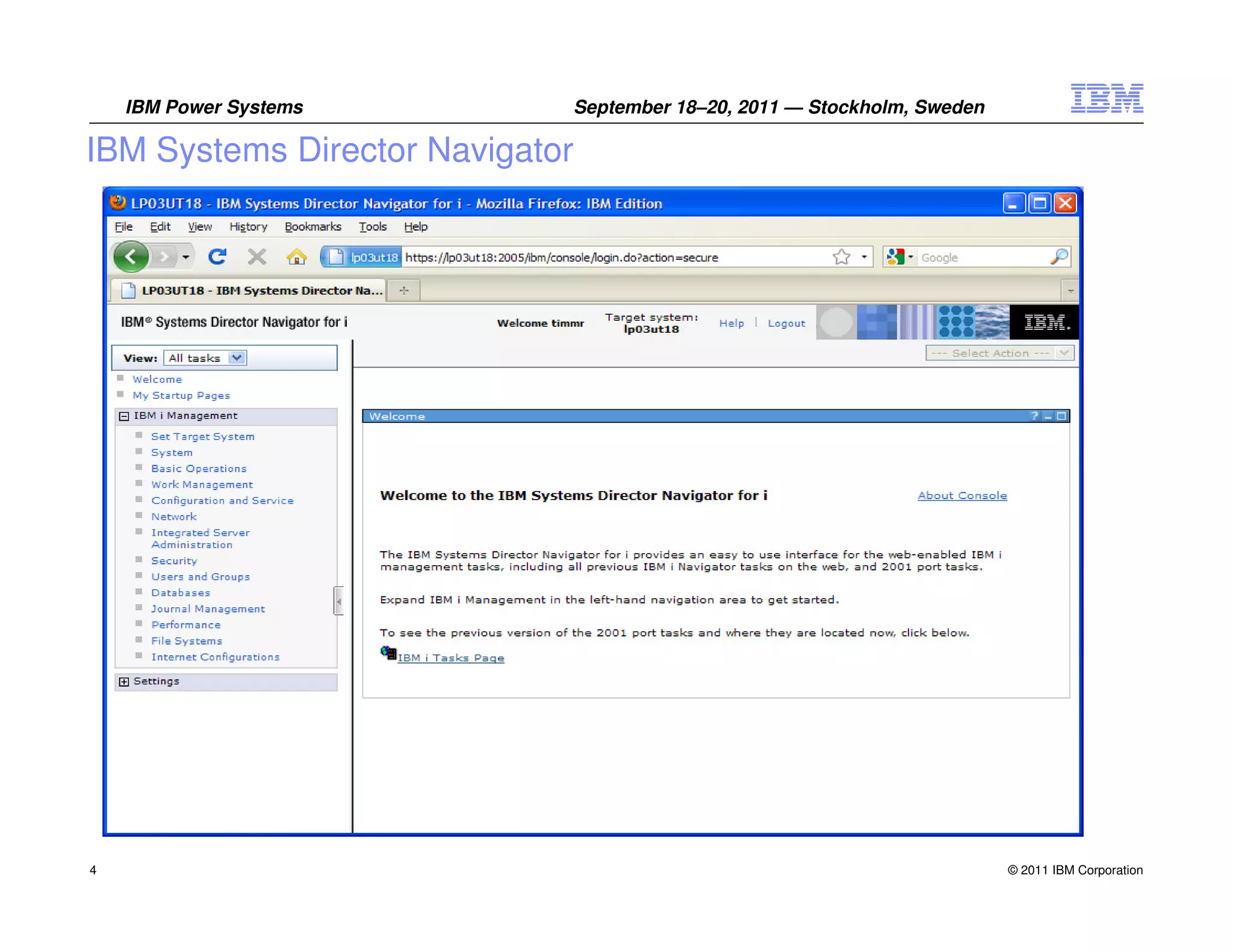1233x952 pixels.
Task: Click the greyed Forward arrow button
Action: coord(163,257)
